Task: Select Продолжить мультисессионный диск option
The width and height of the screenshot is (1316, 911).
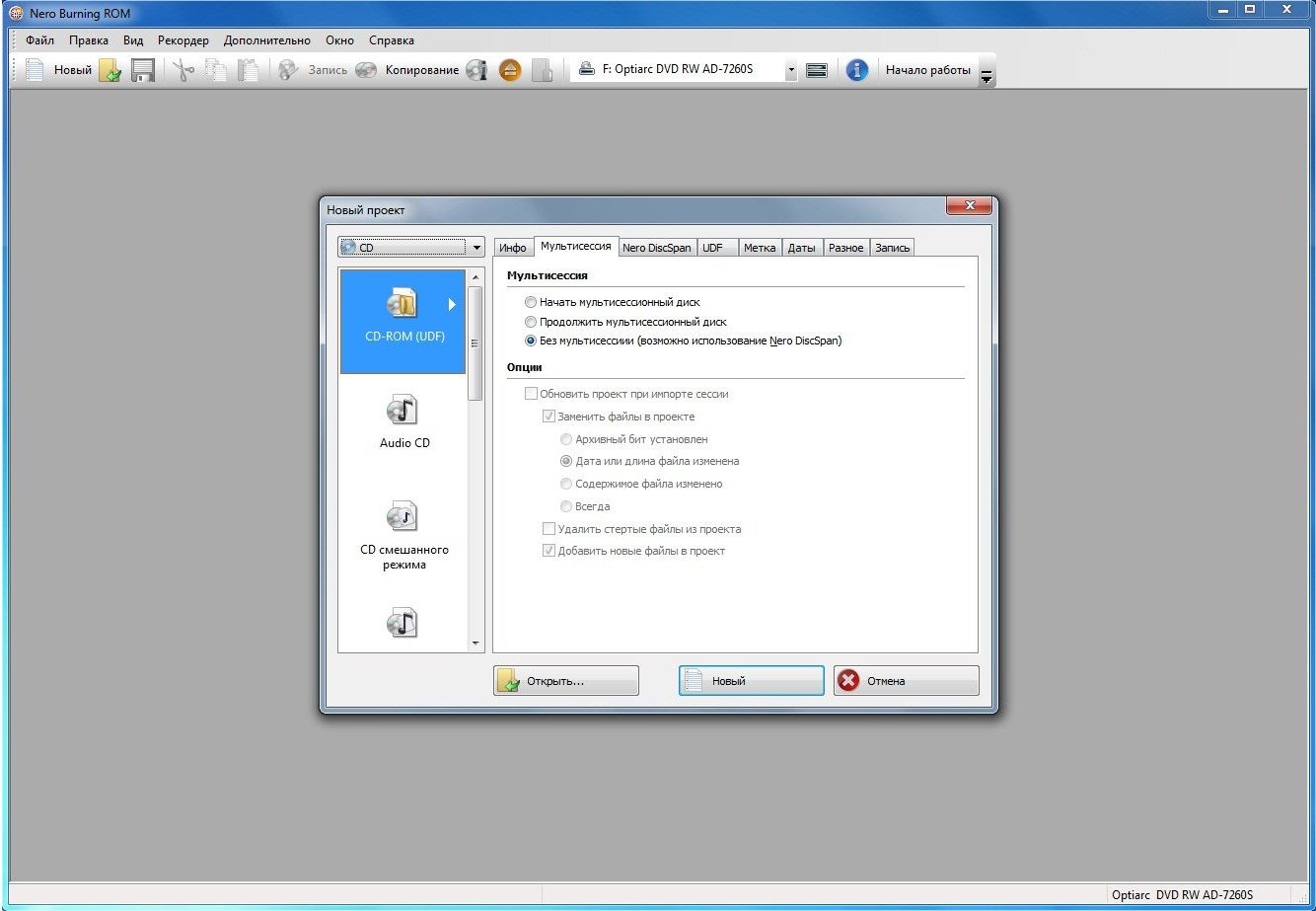Action: pyautogui.click(x=532, y=322)
